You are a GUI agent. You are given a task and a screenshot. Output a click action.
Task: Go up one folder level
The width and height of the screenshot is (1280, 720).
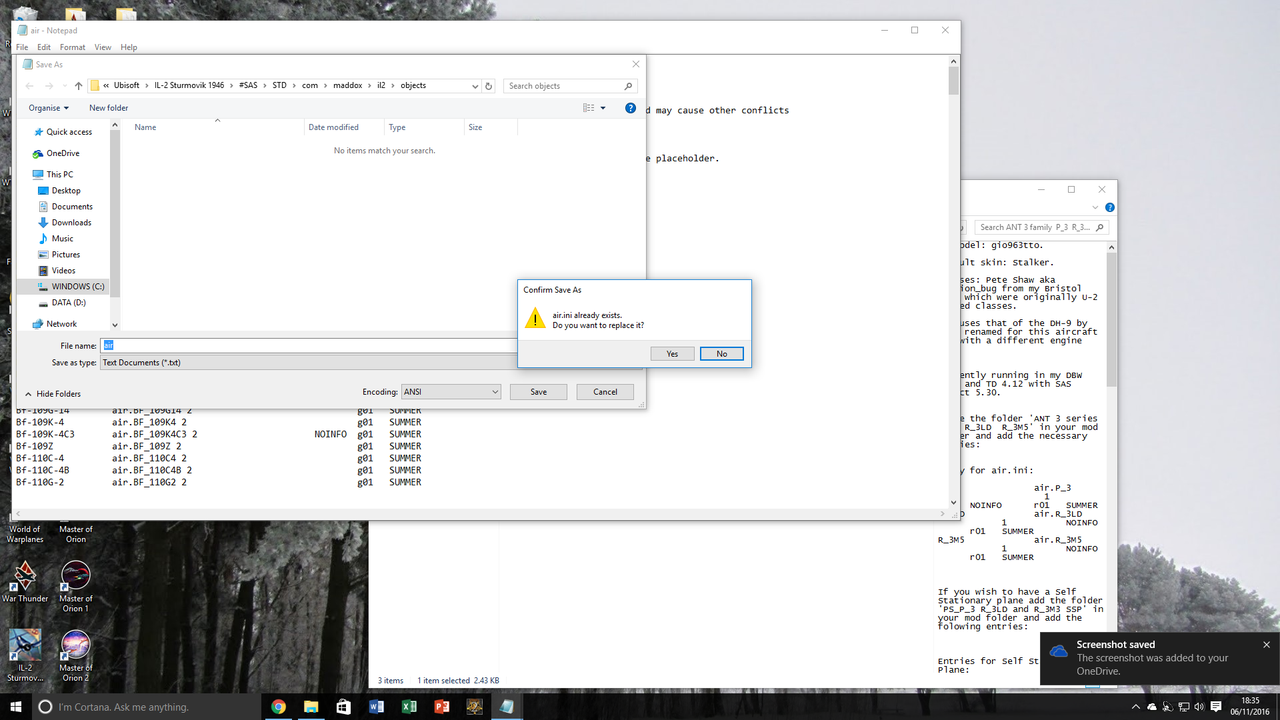tap(79, 86)
